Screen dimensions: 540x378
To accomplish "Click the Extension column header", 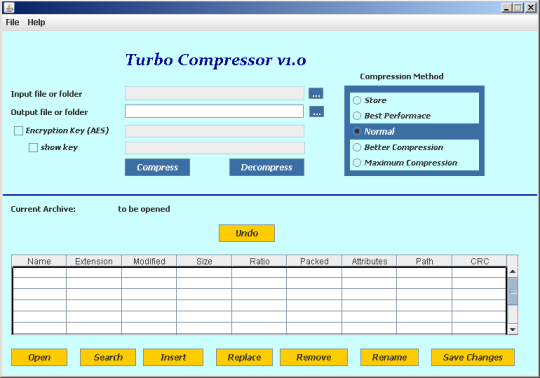I will point(94,261).
